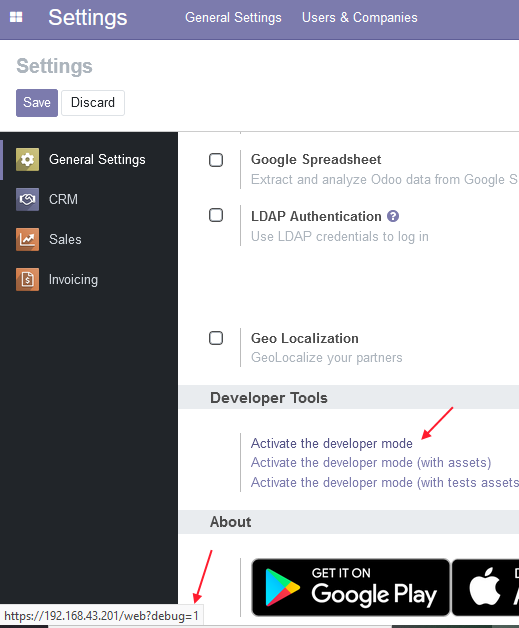Activate developer mode with tests assets
The width and height of the screenshot is (519, 628).
pos(385,483)
